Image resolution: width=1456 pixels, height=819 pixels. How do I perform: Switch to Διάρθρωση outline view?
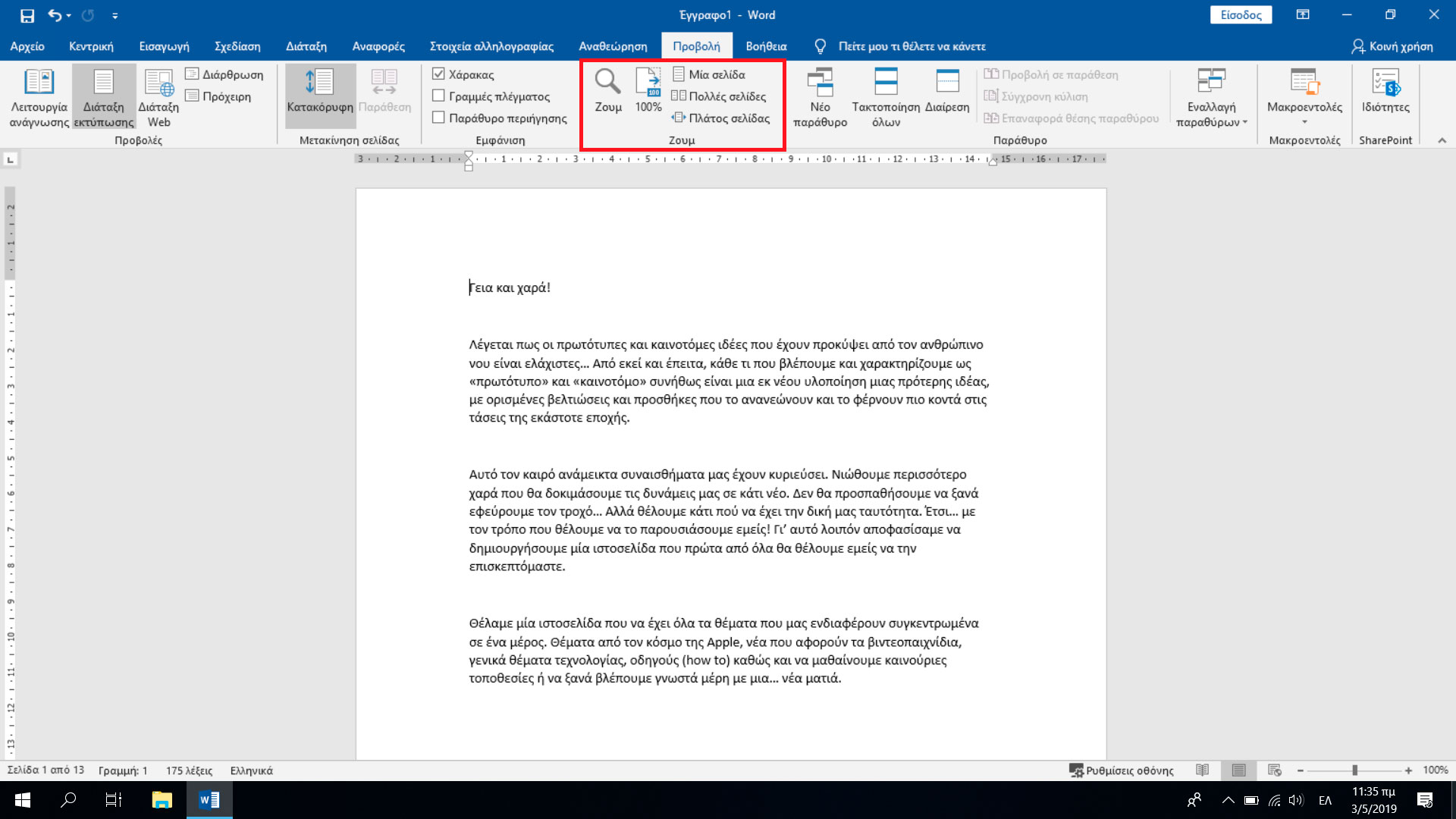tap(224, 74)
